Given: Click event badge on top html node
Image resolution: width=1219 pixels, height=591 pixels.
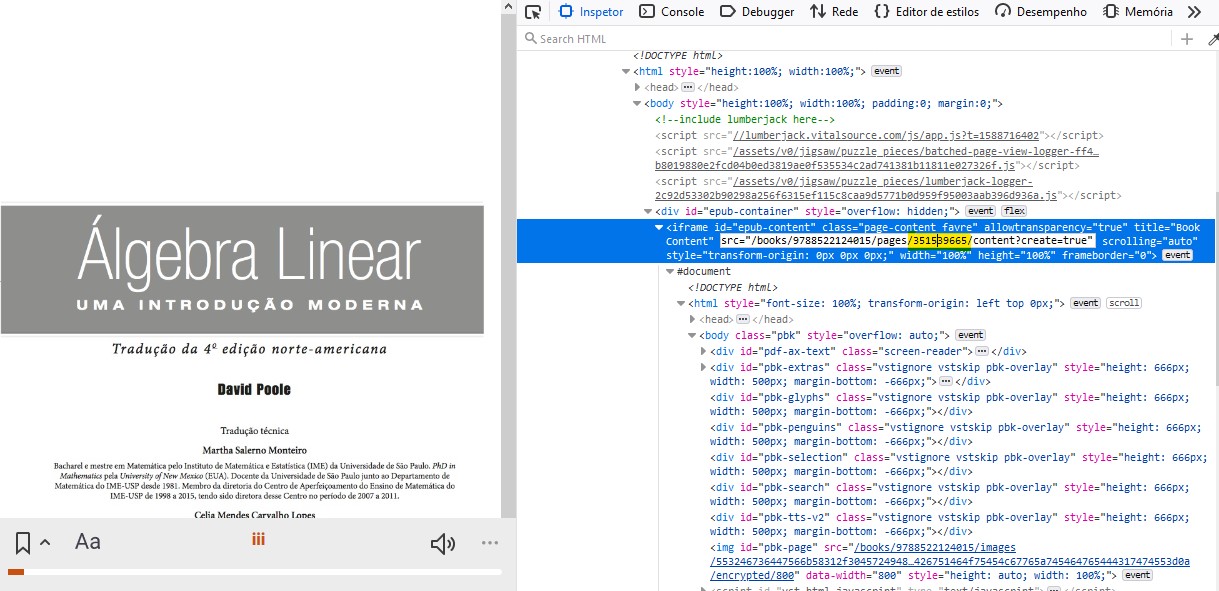Looking at the screenshot, I should (x=886, y=72).
